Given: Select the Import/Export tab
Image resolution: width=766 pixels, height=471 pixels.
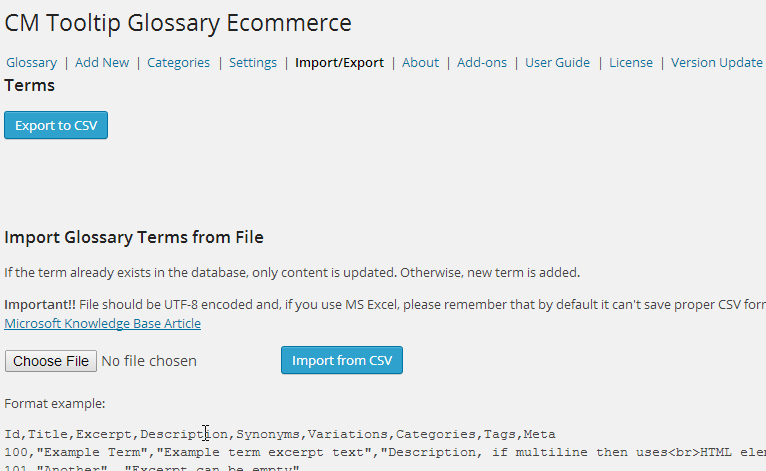Looking at the screenshot, I should point(340,63).
